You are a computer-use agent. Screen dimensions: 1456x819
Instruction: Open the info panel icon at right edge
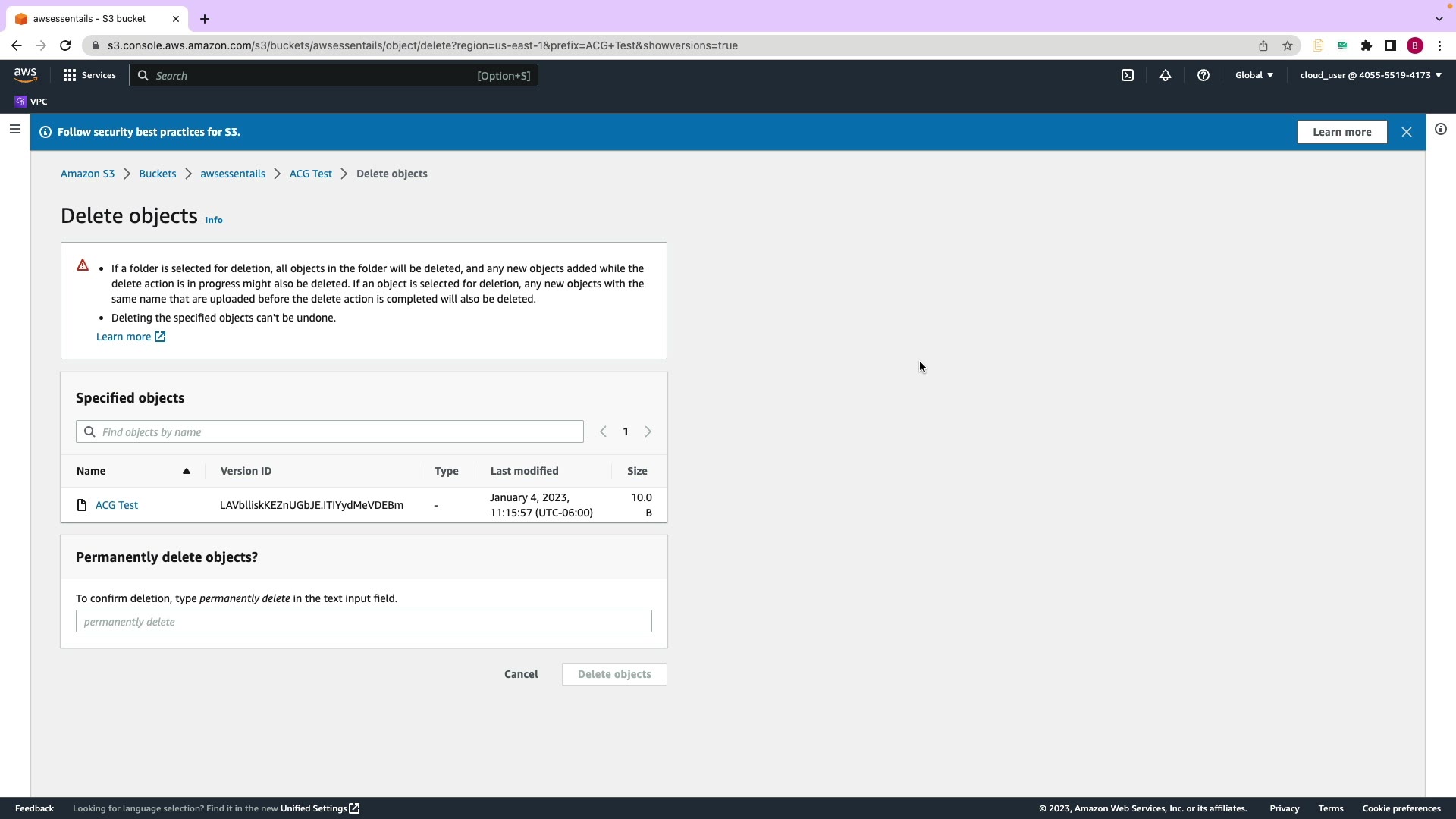pos(1441,130)
